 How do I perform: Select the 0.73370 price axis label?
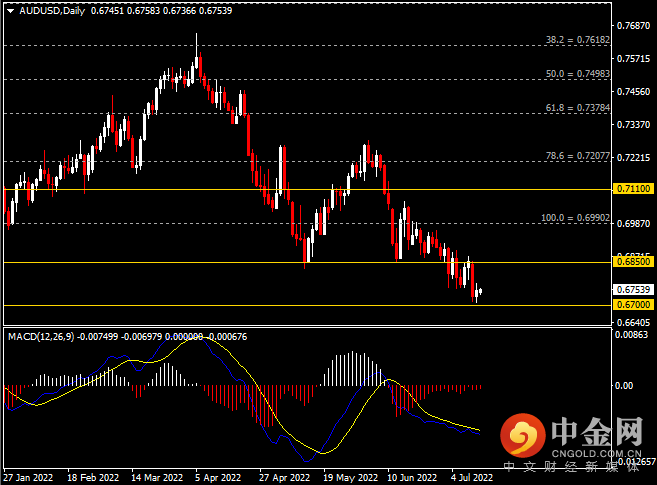pyautogui.click(x=633, y=125)
